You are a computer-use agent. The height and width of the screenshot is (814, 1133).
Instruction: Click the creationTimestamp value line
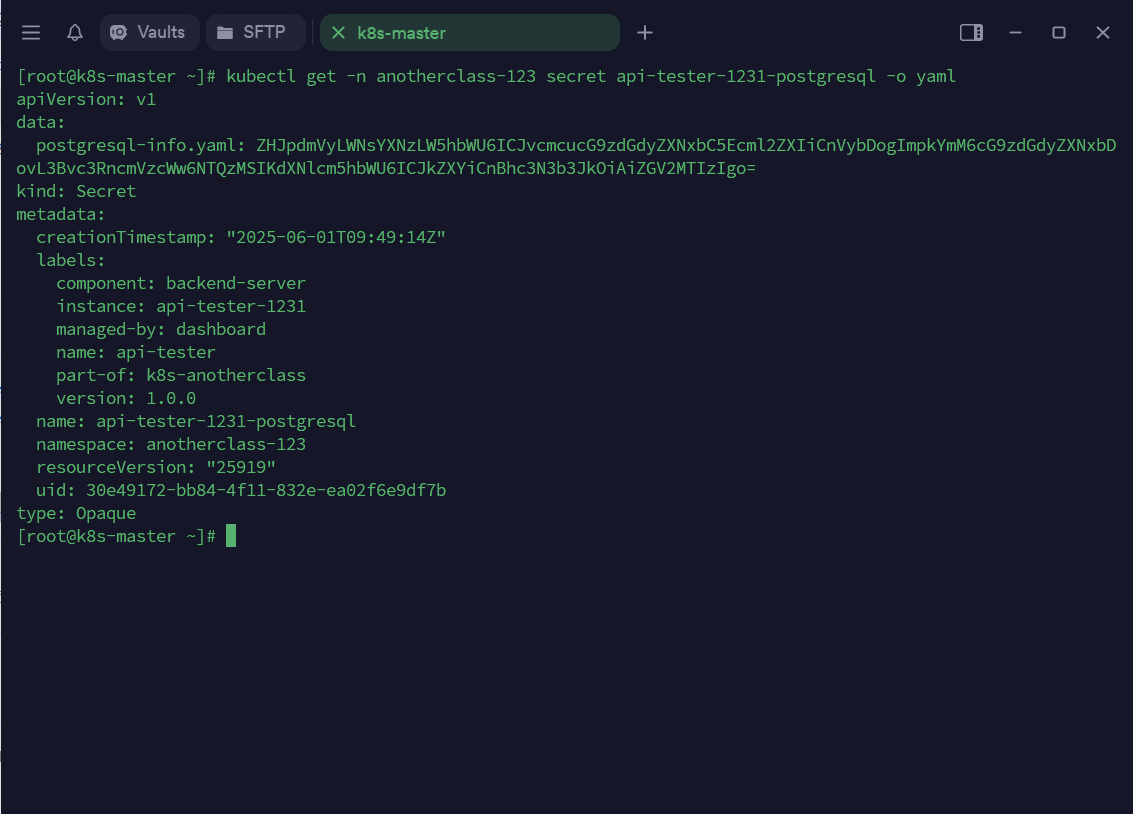[241, 238]
